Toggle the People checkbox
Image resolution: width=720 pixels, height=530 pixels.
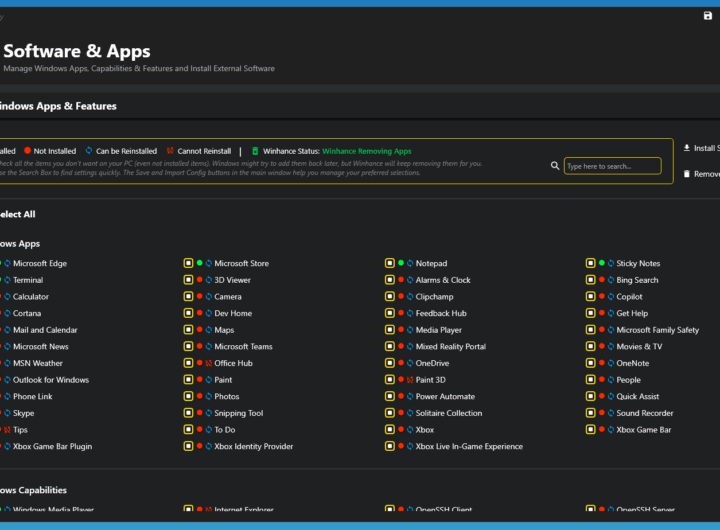tap(591, 380)
